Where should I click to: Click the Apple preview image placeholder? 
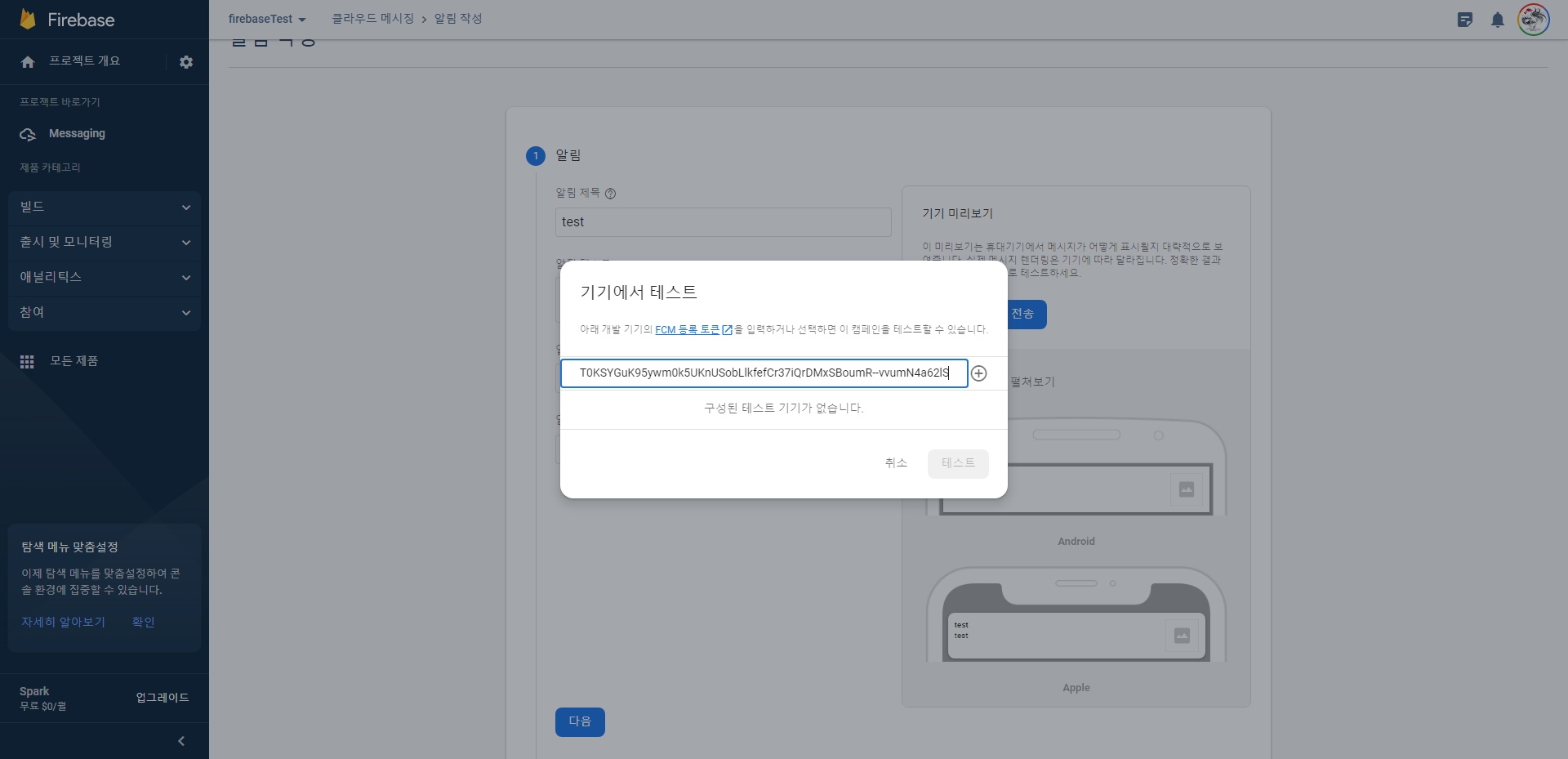(x=1182, y=636)
